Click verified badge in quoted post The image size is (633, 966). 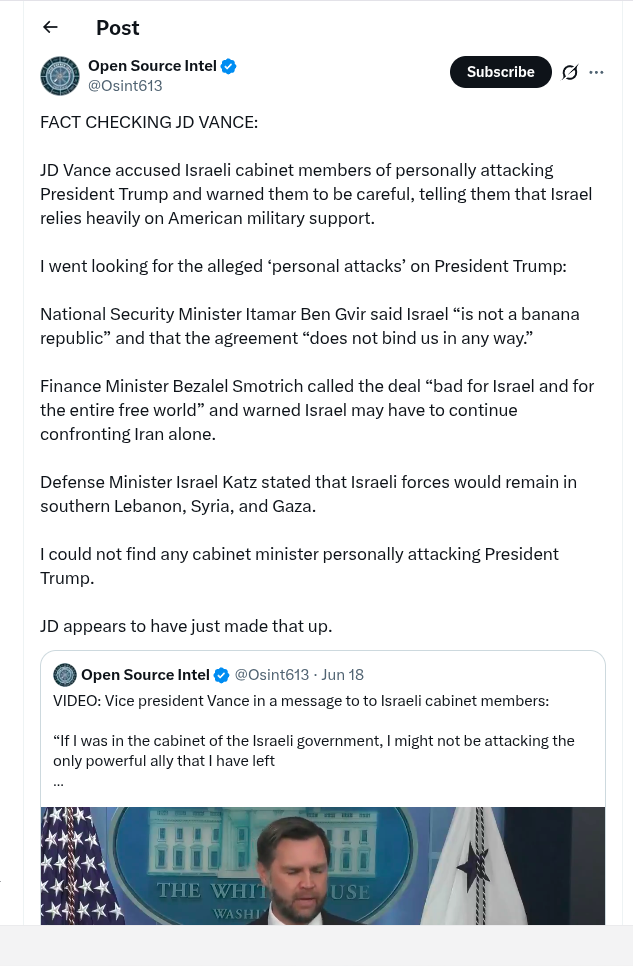221,676
